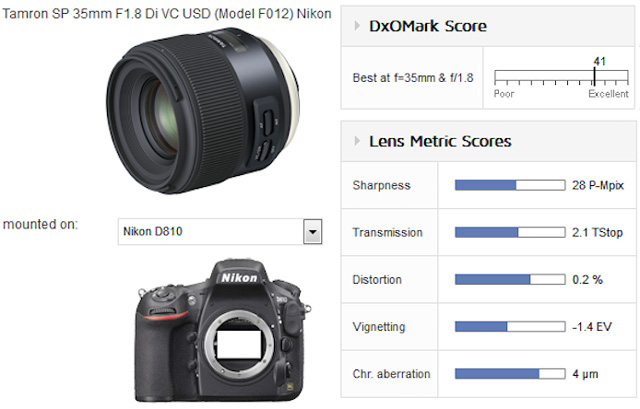The image size is (640, 409).
Task: Click the Chr. aberration metric label
Action: tap(391, 374)
